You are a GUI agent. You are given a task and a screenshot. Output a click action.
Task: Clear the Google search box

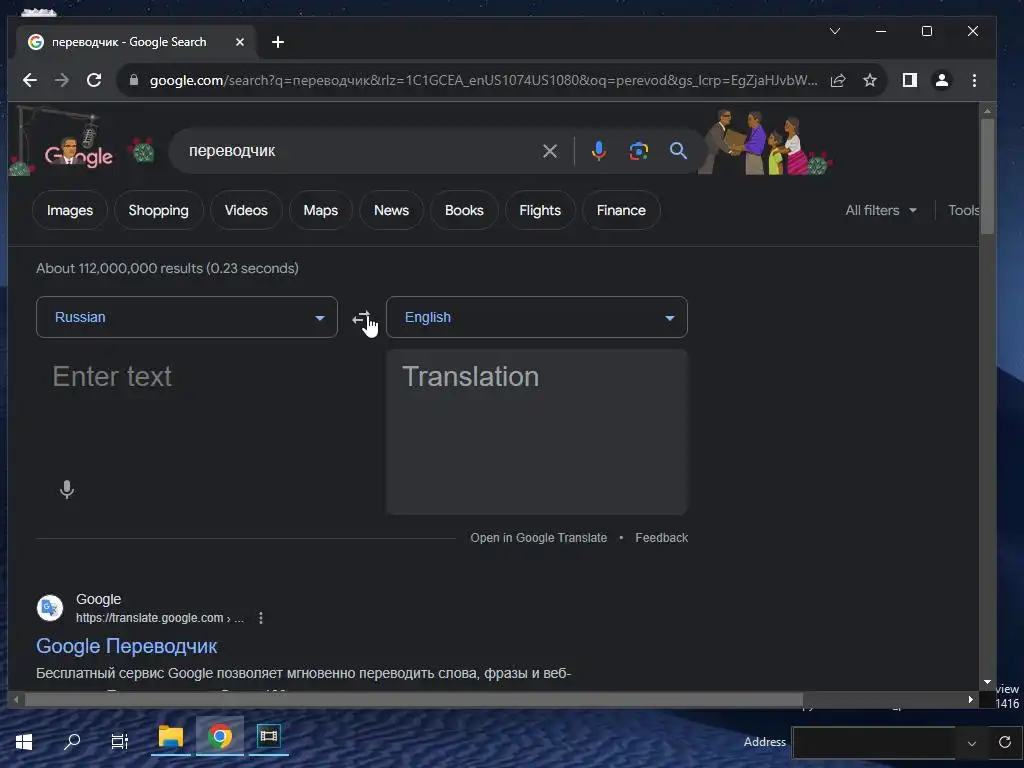(x=550, y=152)
